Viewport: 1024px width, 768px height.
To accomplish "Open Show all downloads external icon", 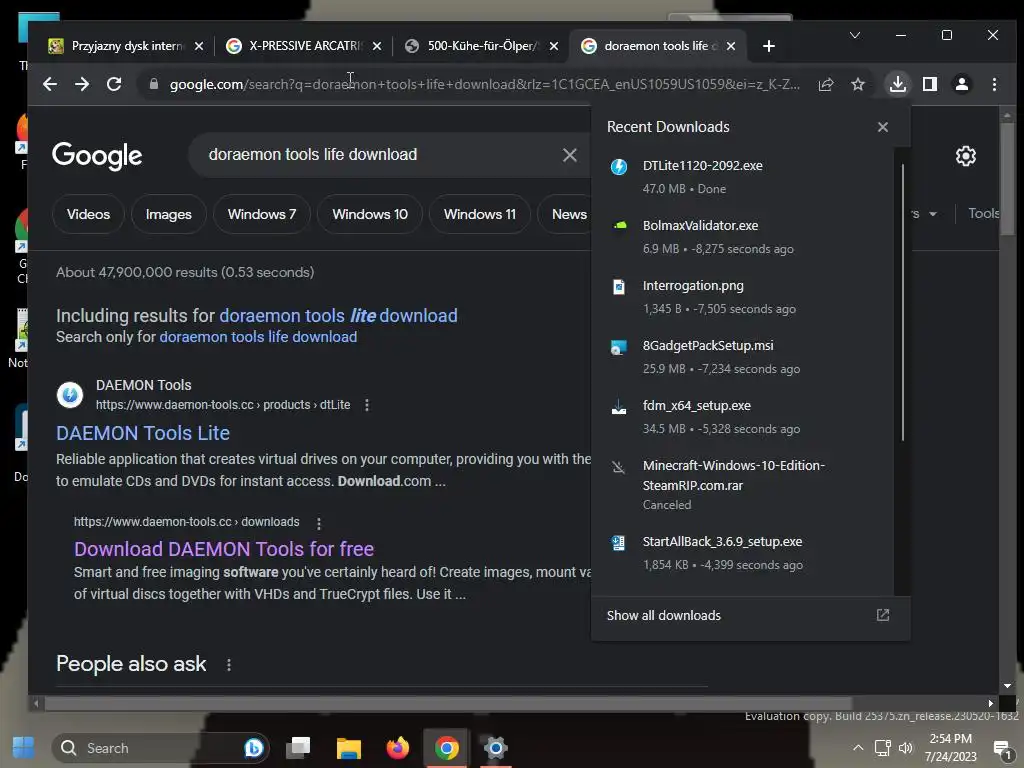I will coord(883,615).
